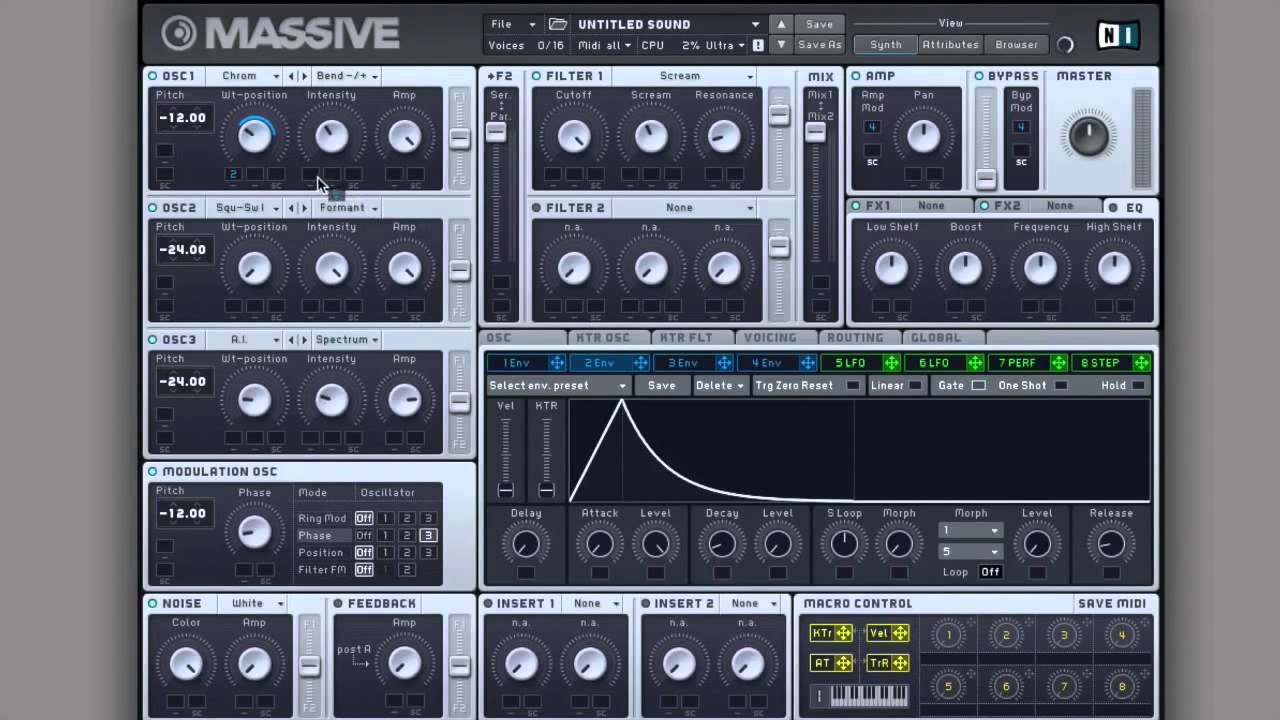This screenshot has height=720, width=1280.
Task: Click the up arrow for the previous sound
Action: point(782,24)
